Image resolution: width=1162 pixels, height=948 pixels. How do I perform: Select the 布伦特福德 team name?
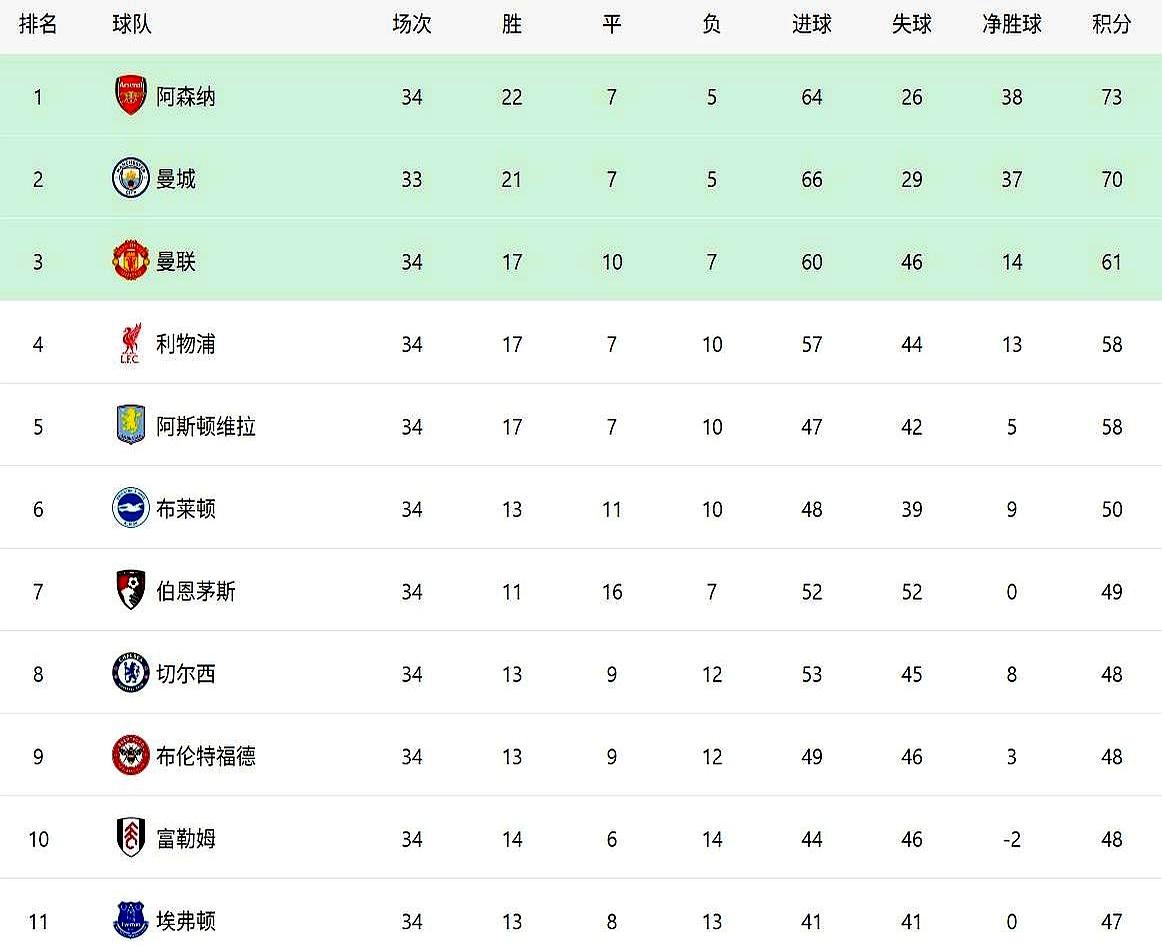pyautogui.click(x=206, y=757)
